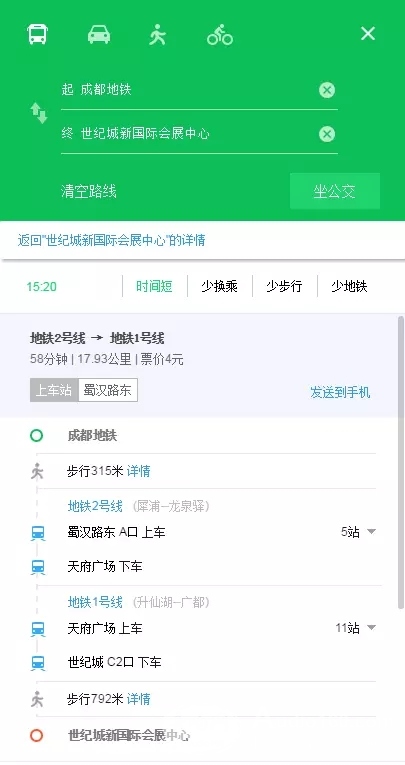Image resolution: width=405 pixels, height=765 pixels.
Task: Swap start and end points arrows
Action: pyautogui.click(x=39, y=113)
